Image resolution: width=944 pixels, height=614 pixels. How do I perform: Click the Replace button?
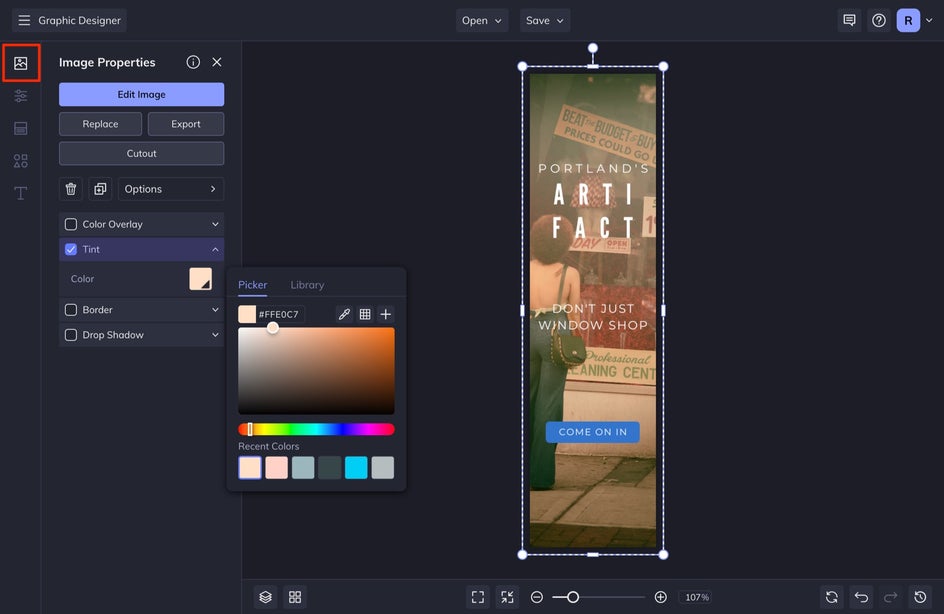101,124
